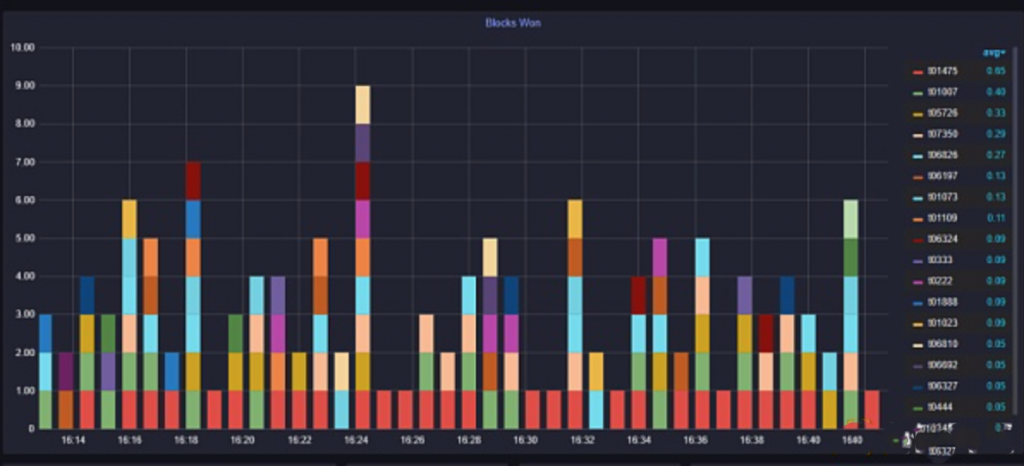Toggle series t05726 in the legend
Screen dimensions: 1024x466
click(x=943, y=113)
